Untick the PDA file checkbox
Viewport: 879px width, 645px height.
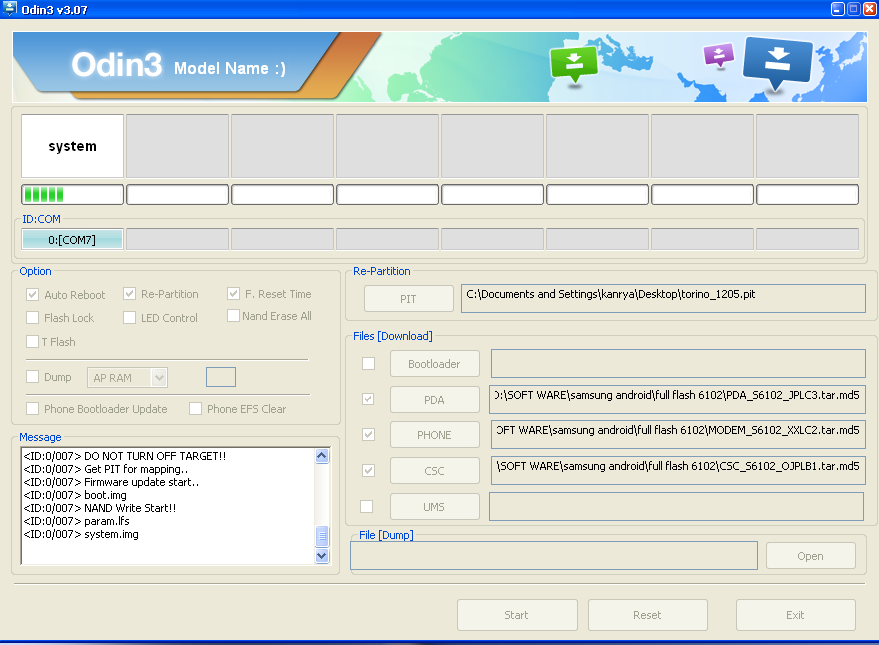tap(368, 399)
